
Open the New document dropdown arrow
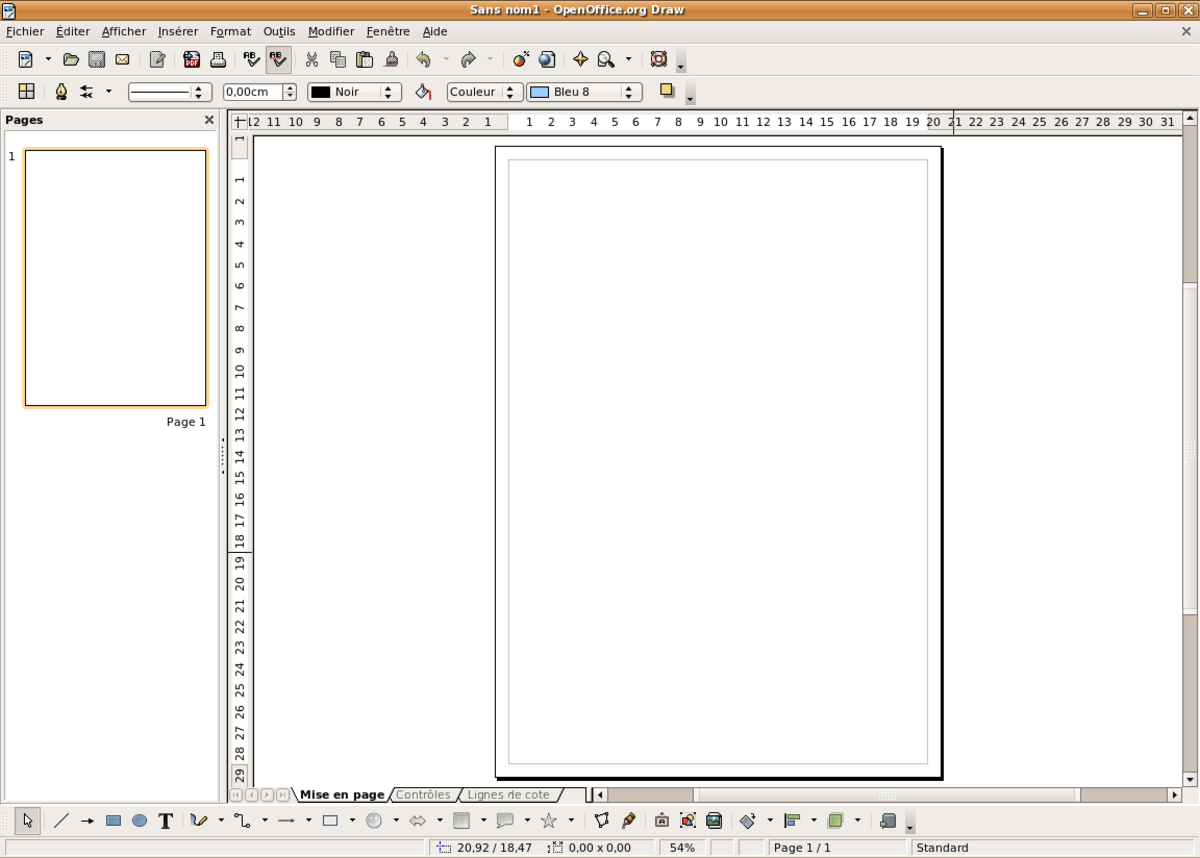click(x=47, y=59)
